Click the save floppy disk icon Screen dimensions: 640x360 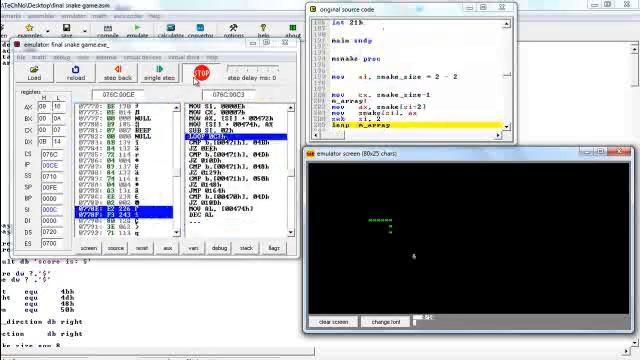(x=67, y=28)
